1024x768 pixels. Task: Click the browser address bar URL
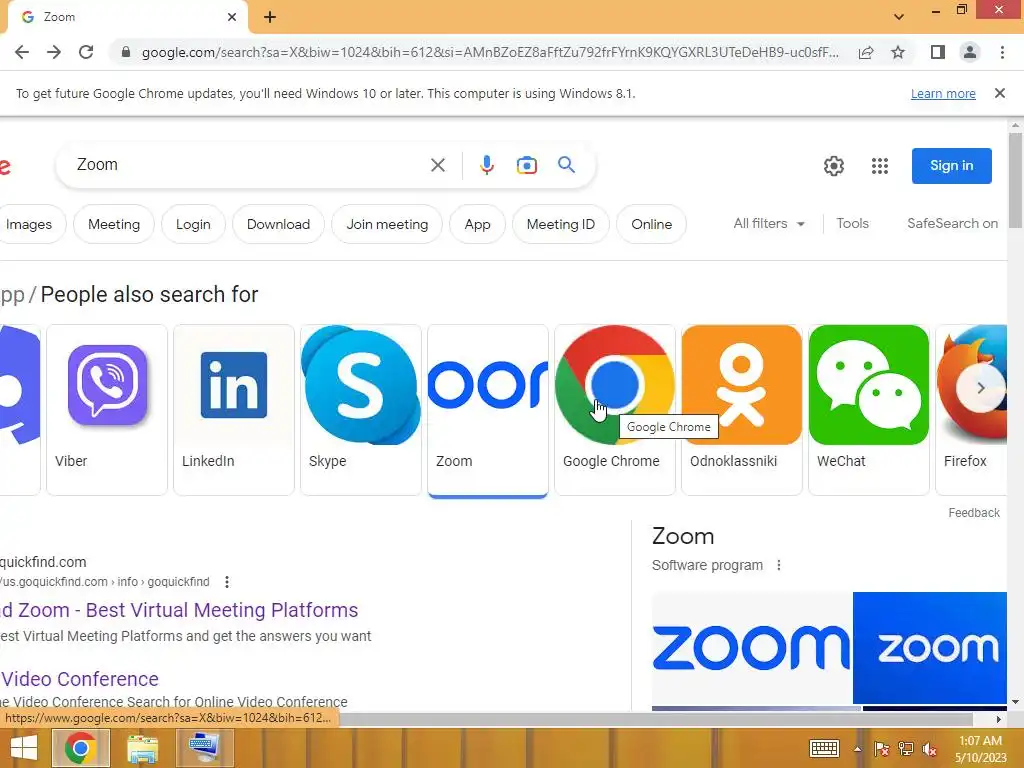click(x=490, y=52)
